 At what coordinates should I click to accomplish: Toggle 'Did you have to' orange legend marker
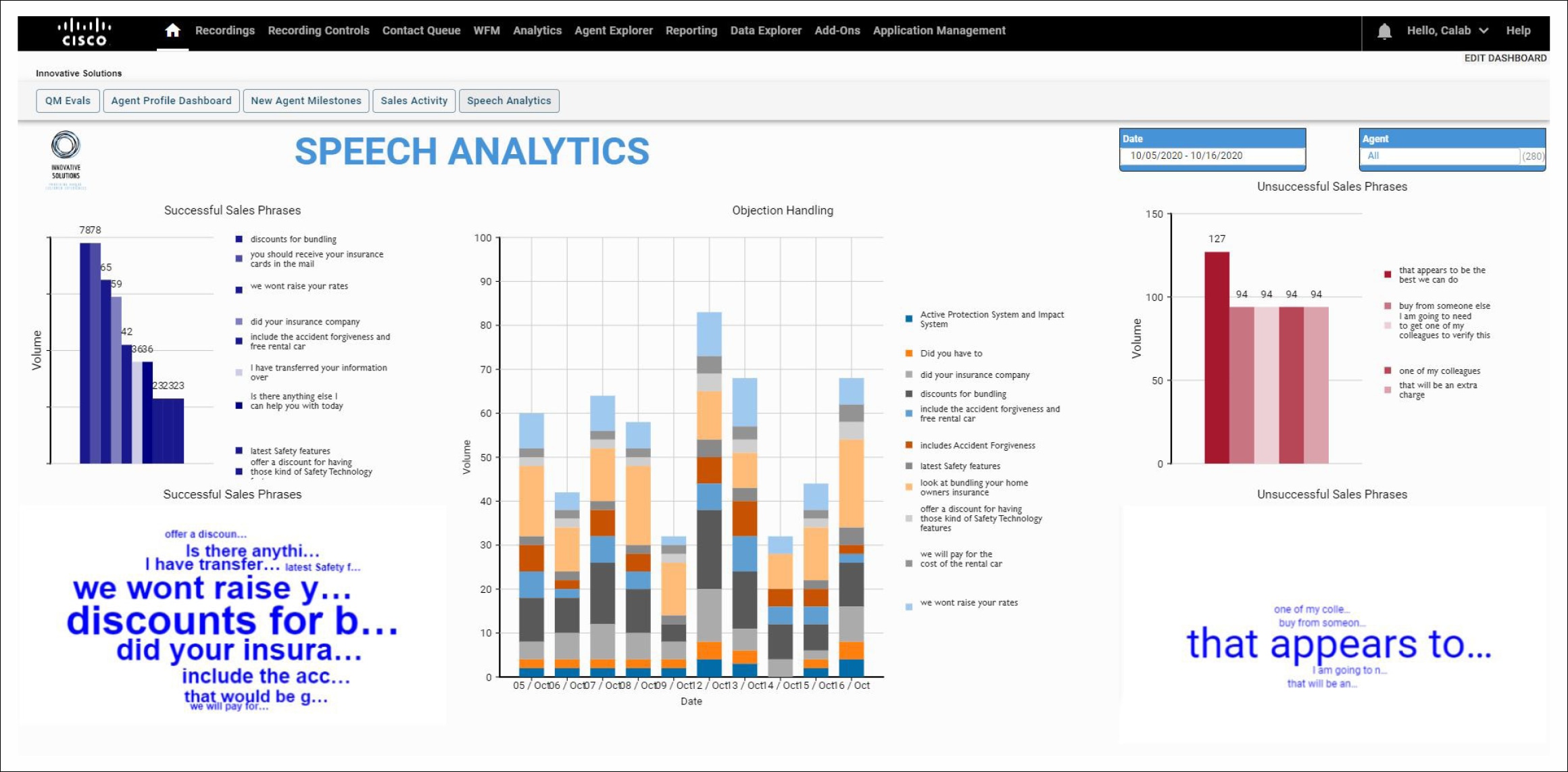point(909,354)
